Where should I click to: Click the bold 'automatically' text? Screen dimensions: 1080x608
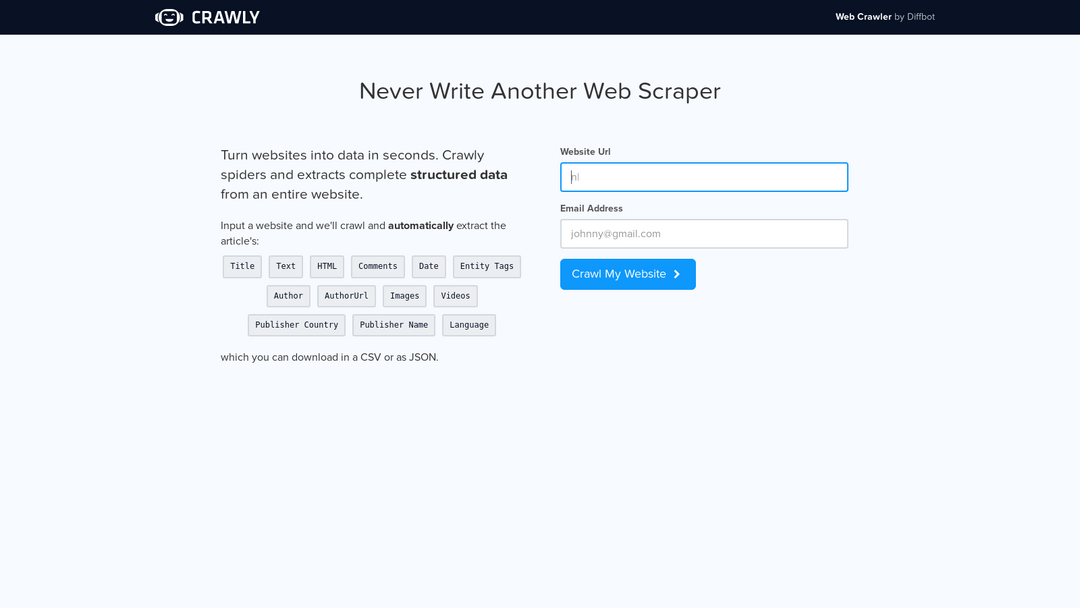[x=421, y=226]
